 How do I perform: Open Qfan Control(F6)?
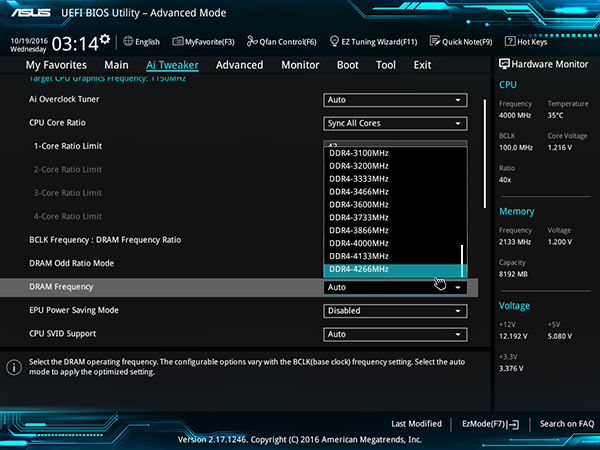(x=282, y=41)
